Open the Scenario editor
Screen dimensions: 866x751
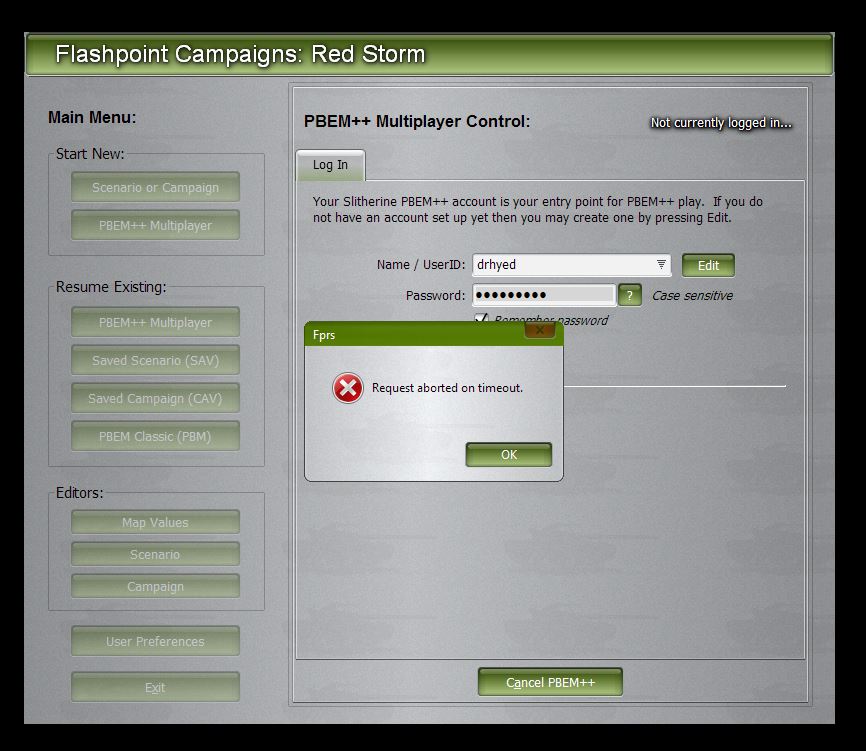point(155,554)
